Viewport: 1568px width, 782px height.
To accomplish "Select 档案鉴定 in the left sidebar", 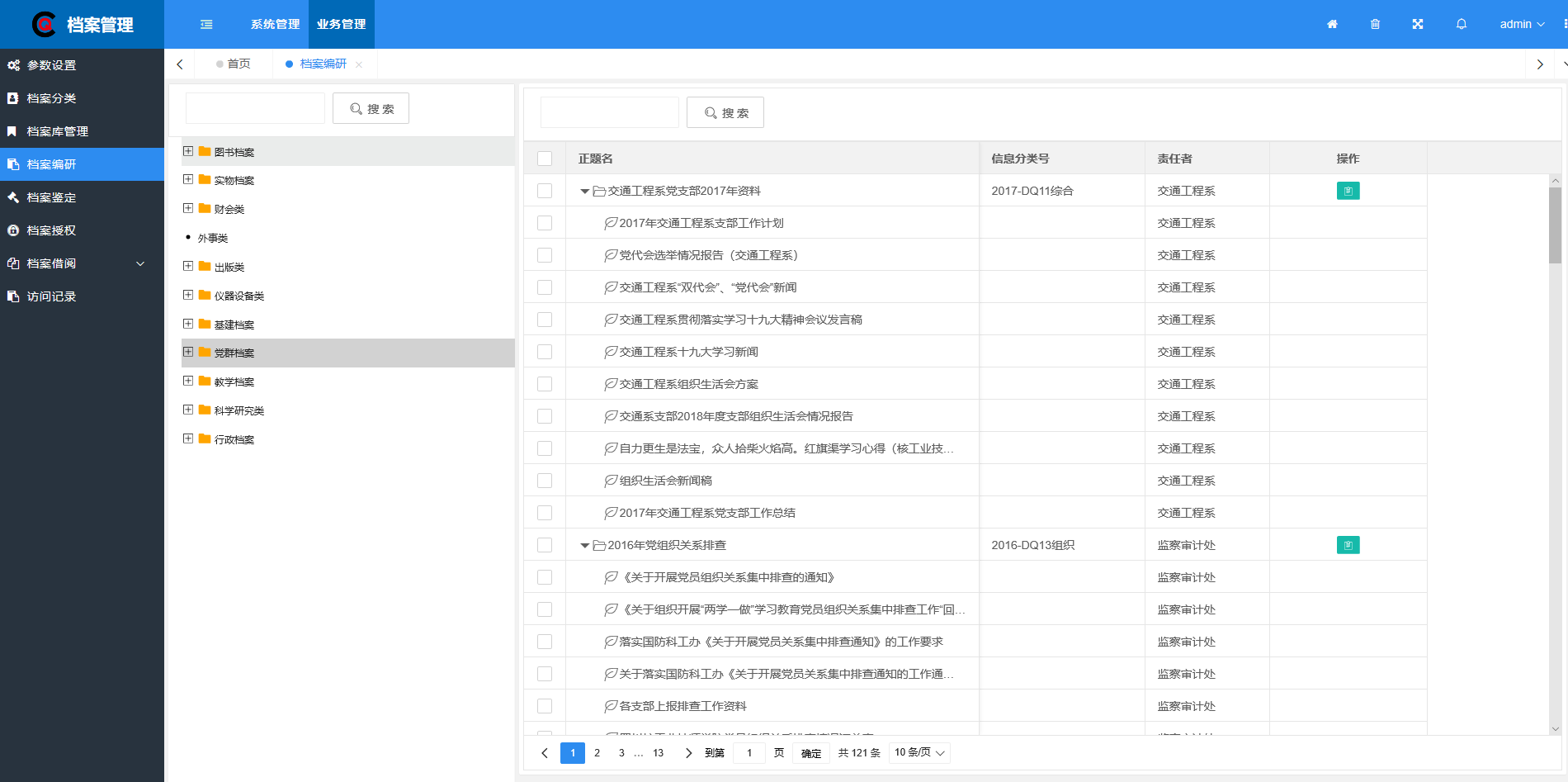I will 51,197.
